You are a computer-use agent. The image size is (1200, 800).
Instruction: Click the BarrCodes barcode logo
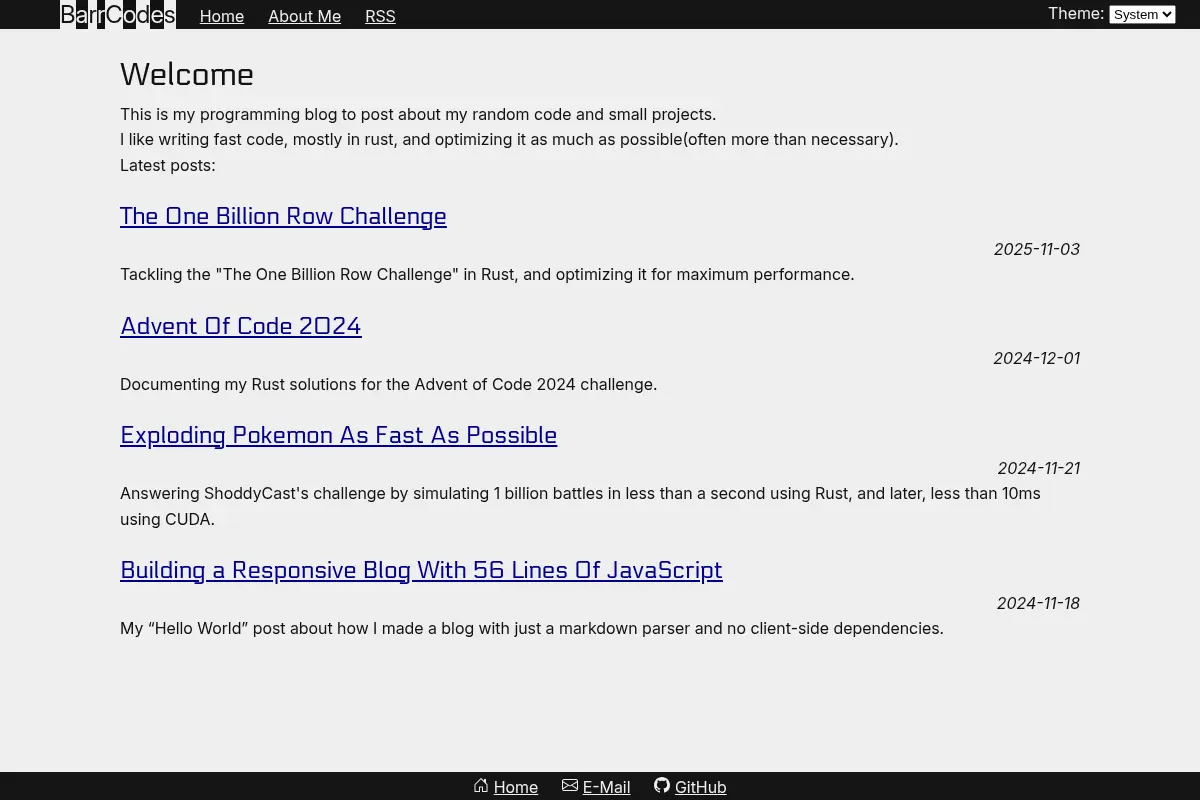pos(118,14)
